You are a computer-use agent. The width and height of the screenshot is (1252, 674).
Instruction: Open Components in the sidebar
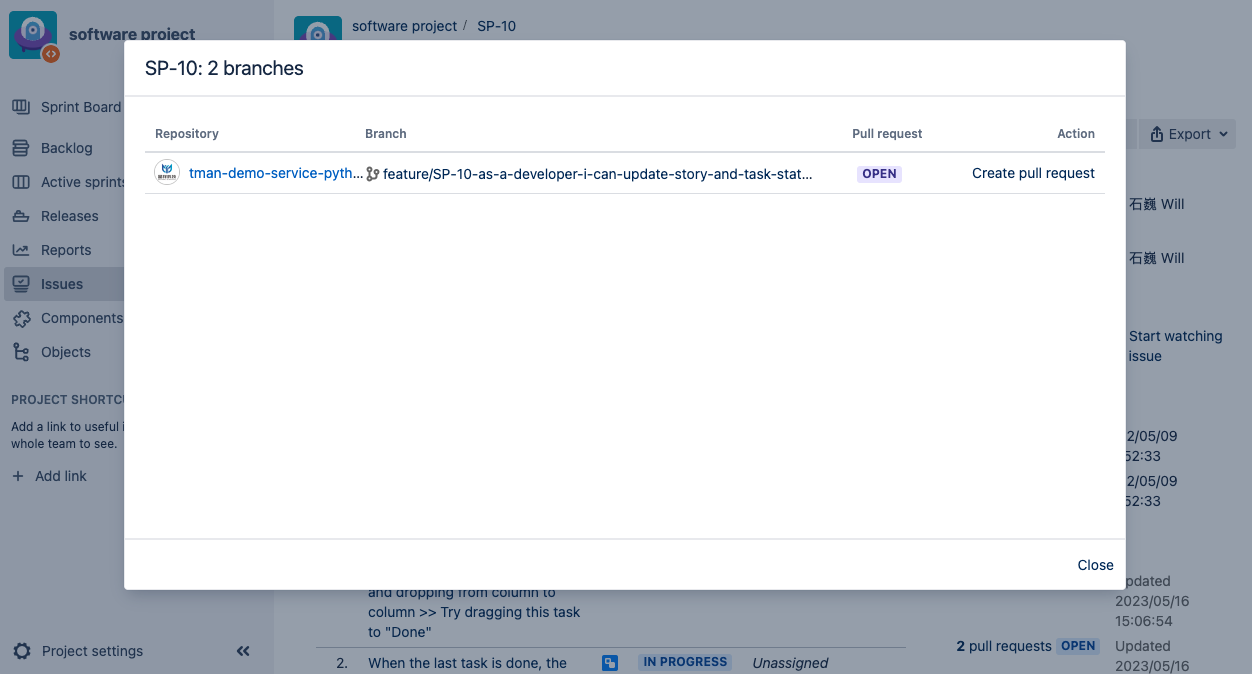click(81, 318)
